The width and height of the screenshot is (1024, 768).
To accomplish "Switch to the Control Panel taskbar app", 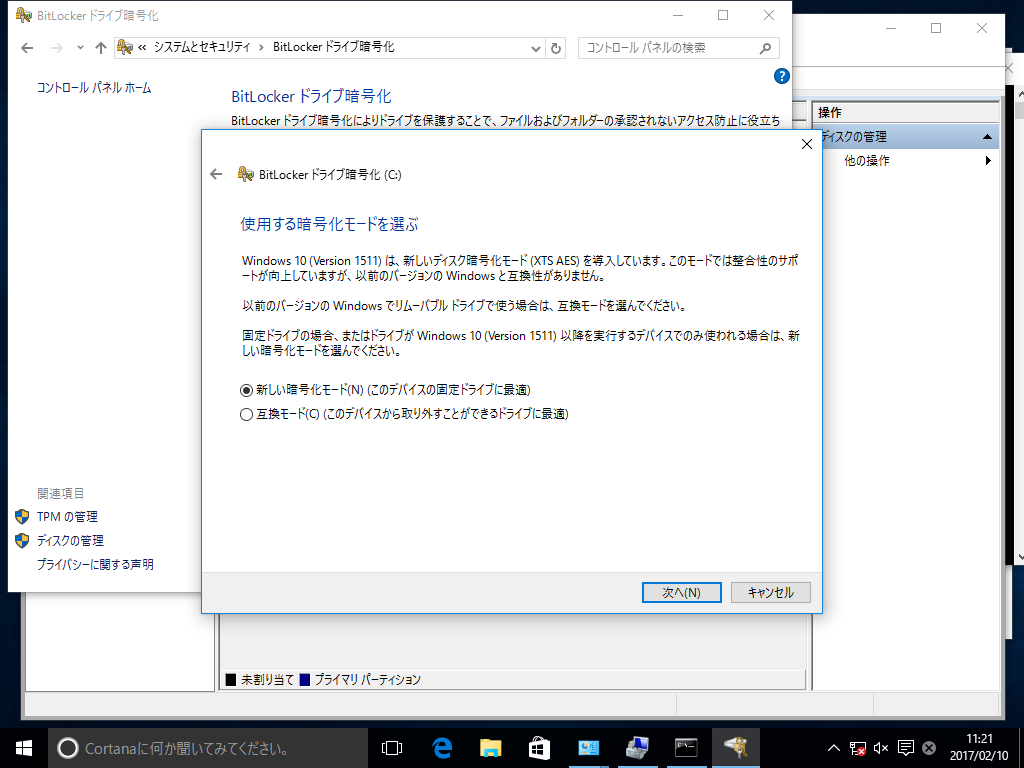I will [588, 748].
